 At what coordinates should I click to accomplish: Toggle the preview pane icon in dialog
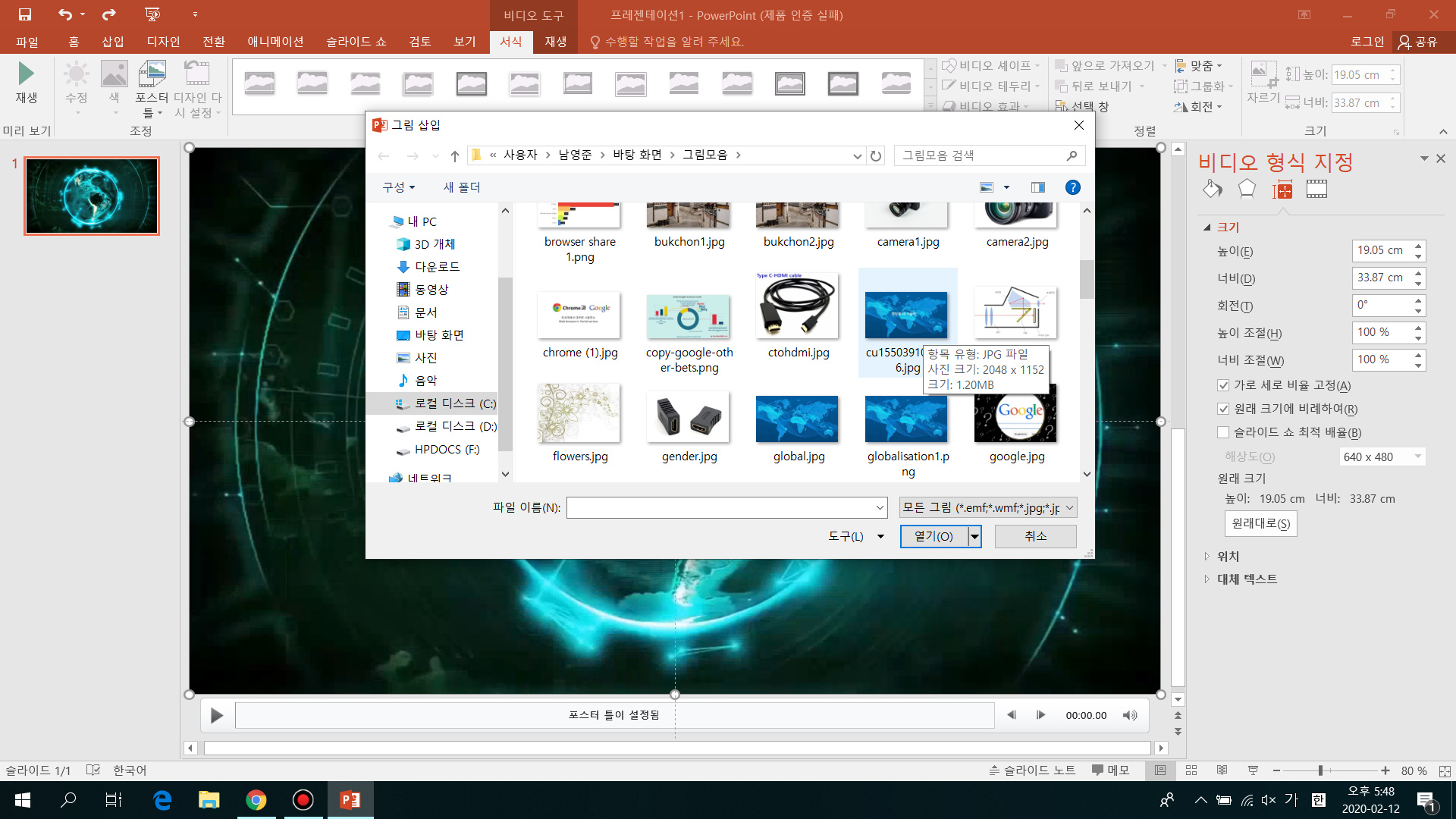click(x=1037, y=187)
